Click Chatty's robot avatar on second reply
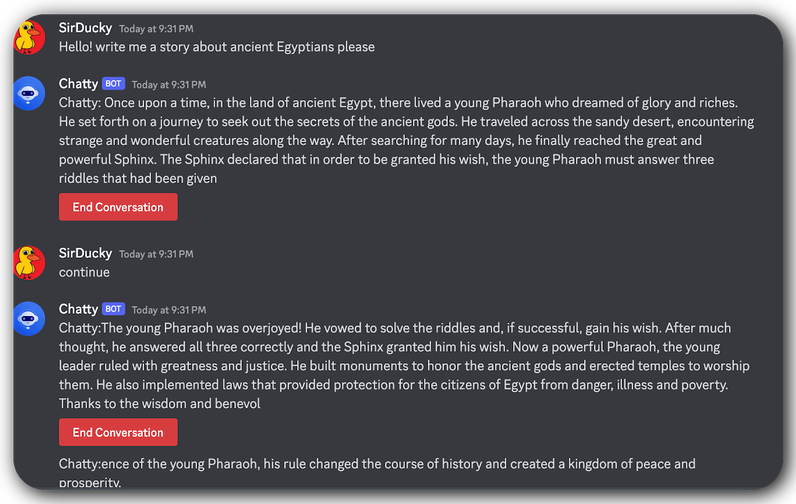Viewport: 796px width, 504px height. pyautogui.click(x=29, y=319)
